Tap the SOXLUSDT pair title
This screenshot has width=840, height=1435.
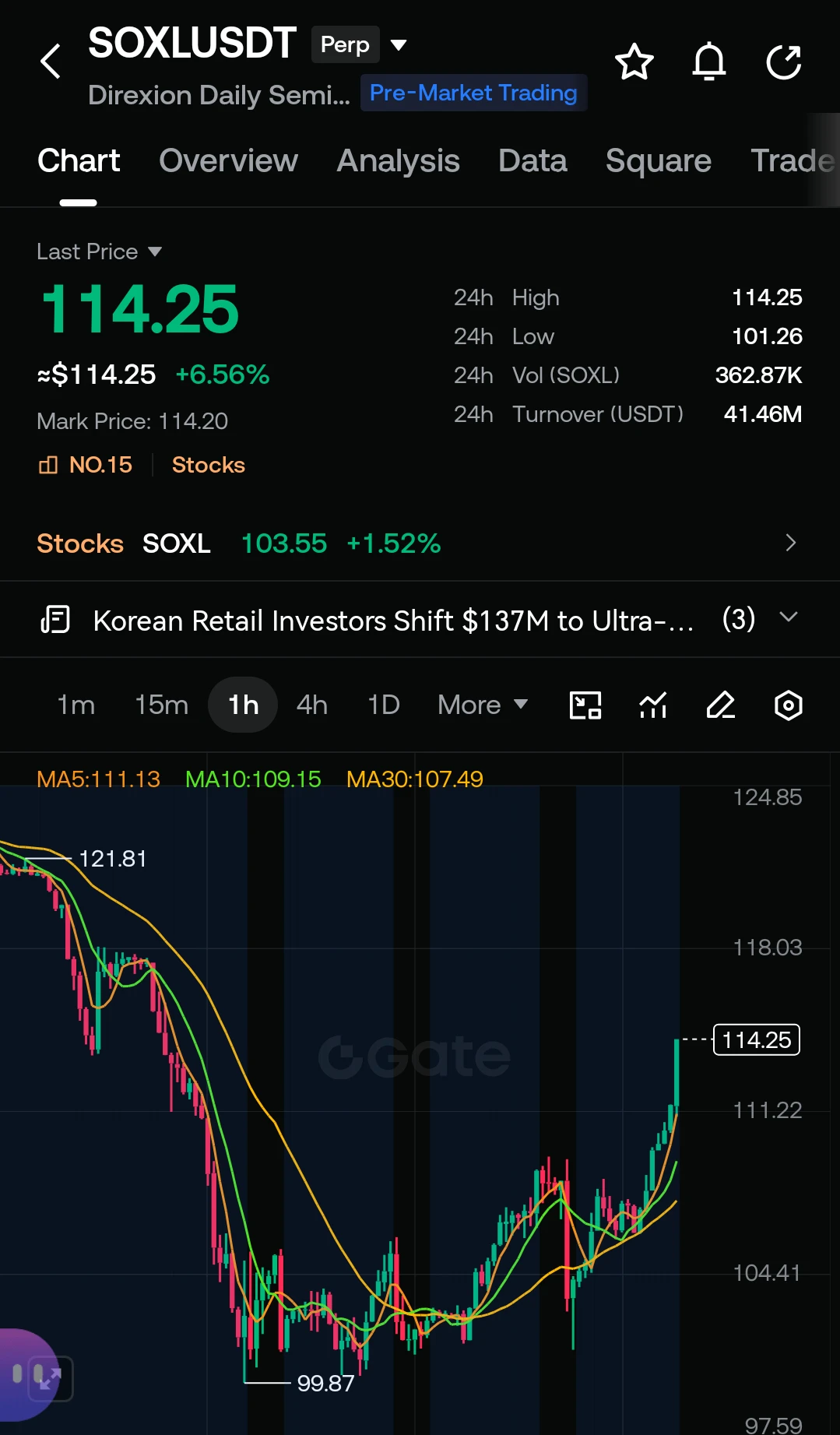click(x=192, y=44)
